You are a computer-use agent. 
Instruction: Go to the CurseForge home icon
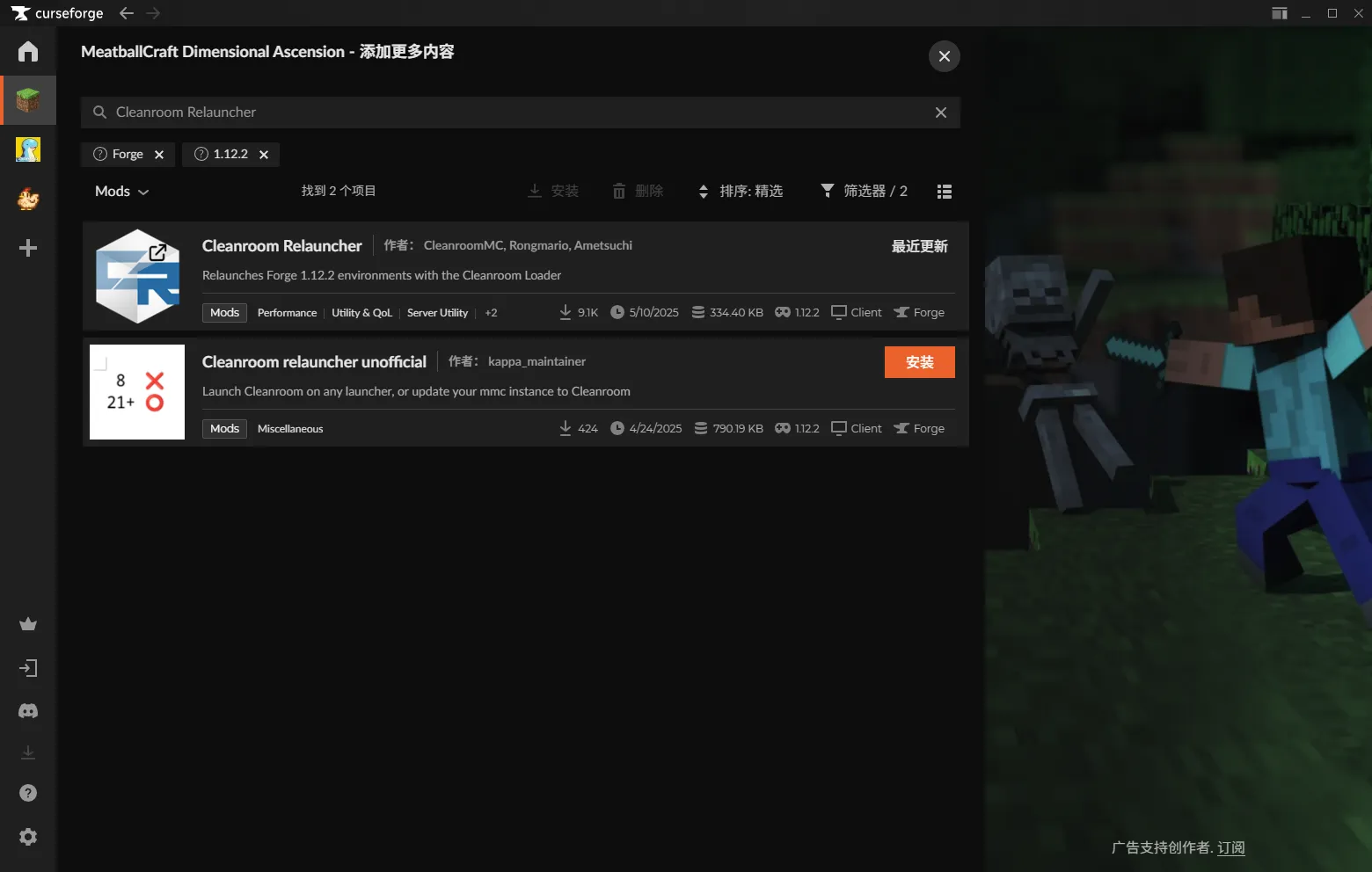28,51
